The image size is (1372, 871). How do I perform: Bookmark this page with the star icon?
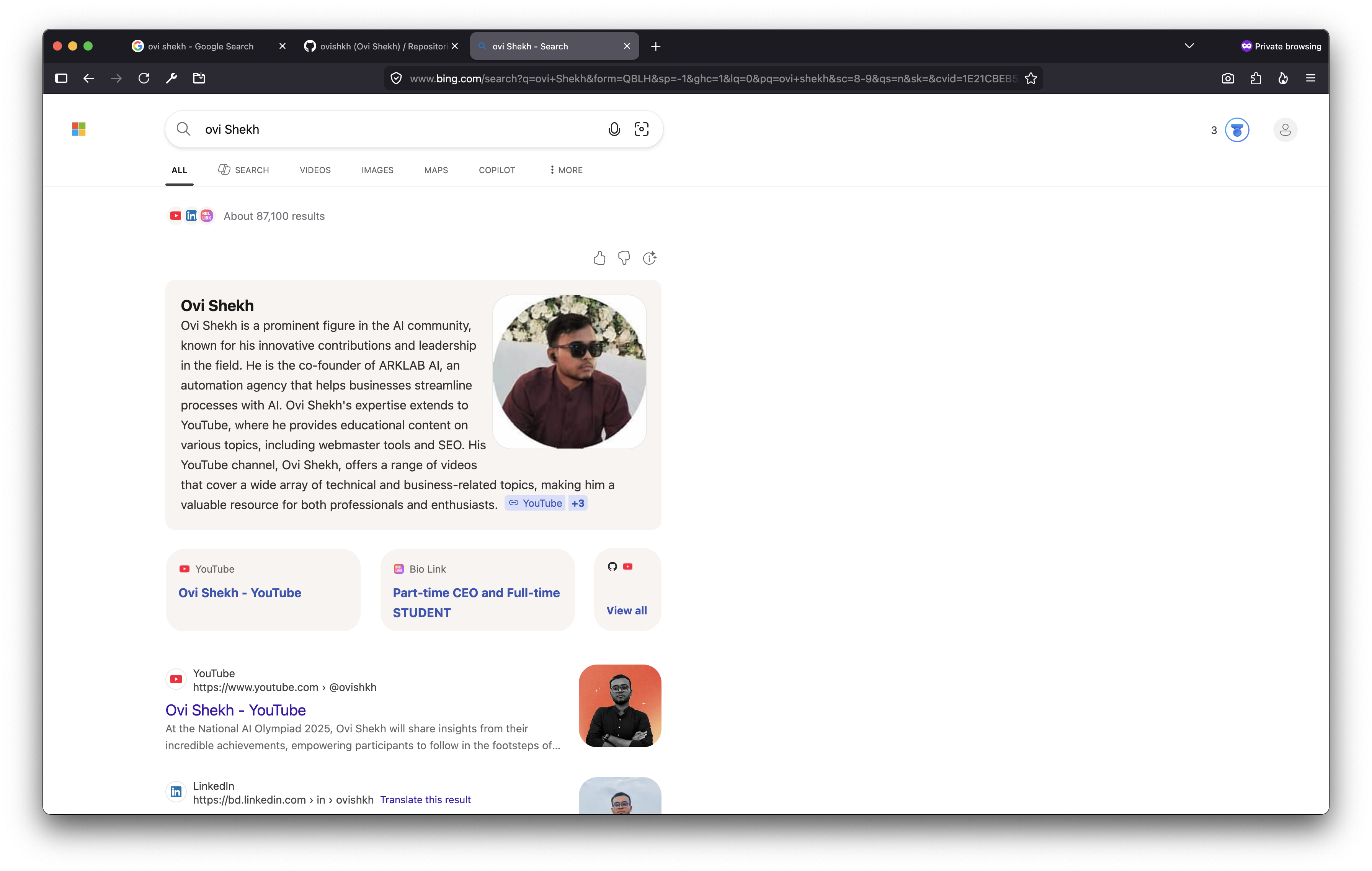coord(1031,79)
